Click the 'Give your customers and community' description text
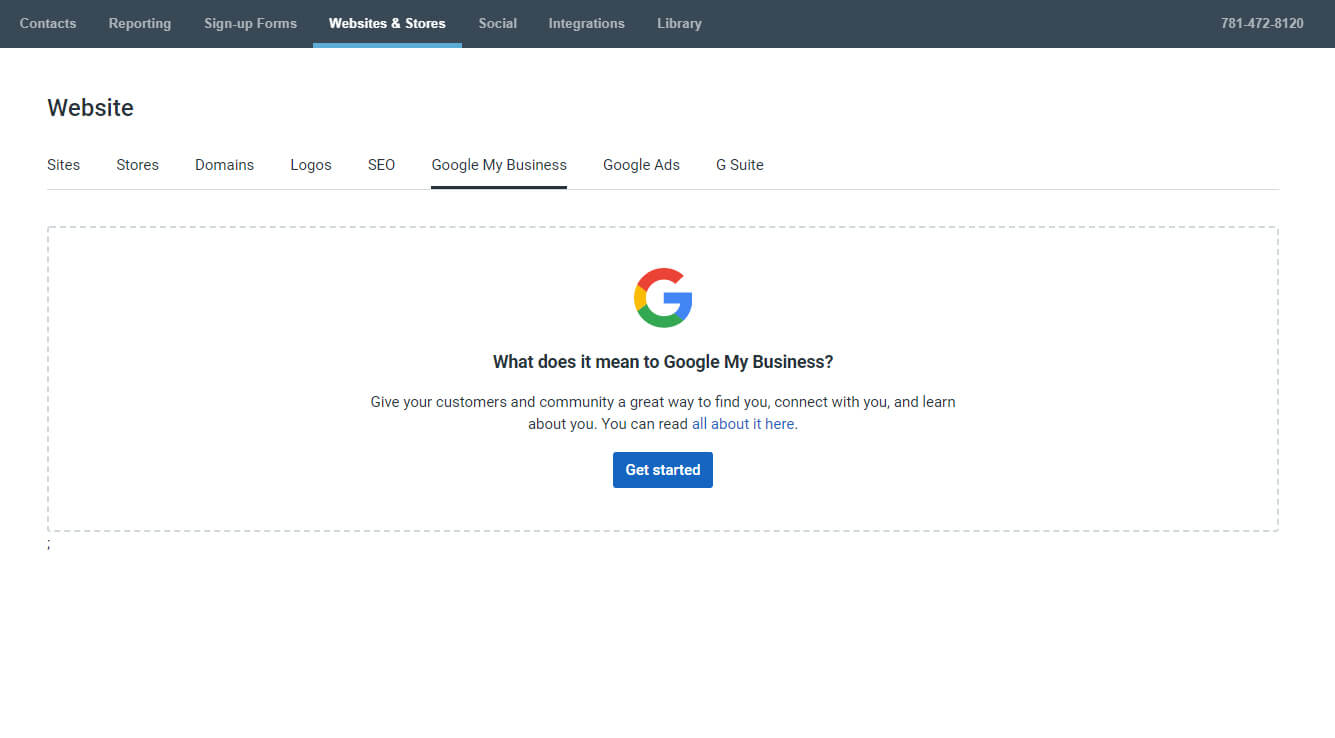 coord(663,413)
